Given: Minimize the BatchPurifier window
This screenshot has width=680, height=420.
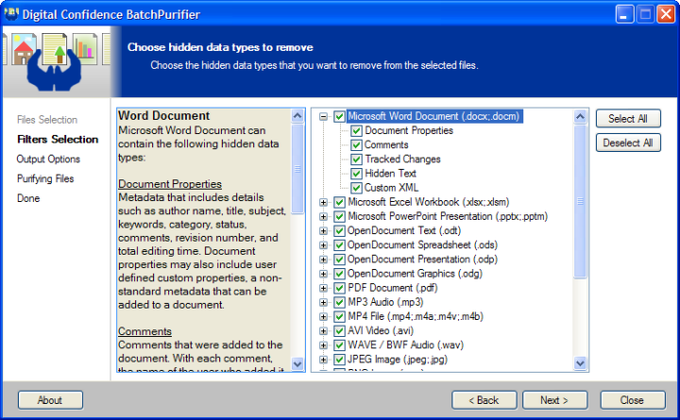Looking at the screenshot, I should [624, 14].
